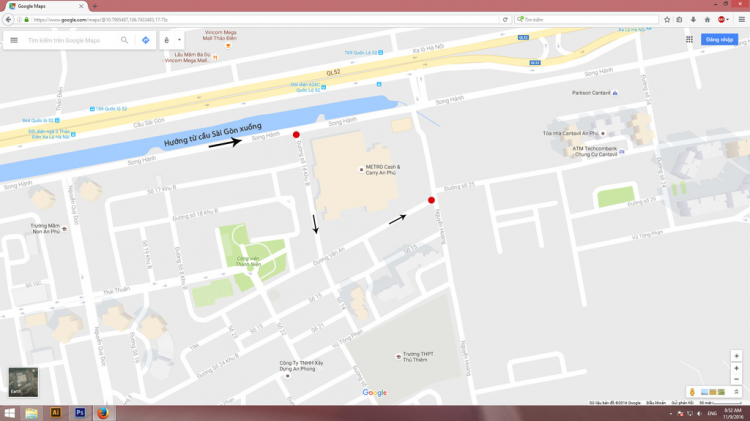Click the Điều khoản link

656,403
